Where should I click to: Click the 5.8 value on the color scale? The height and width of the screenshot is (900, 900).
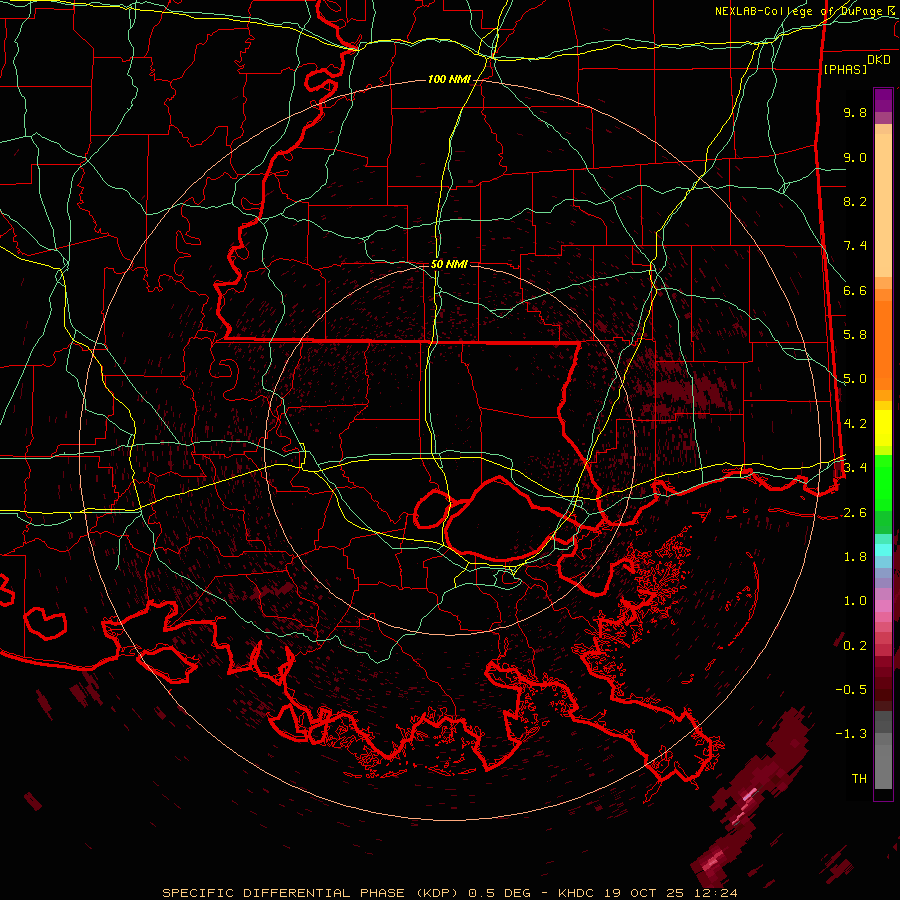point(855,335)
